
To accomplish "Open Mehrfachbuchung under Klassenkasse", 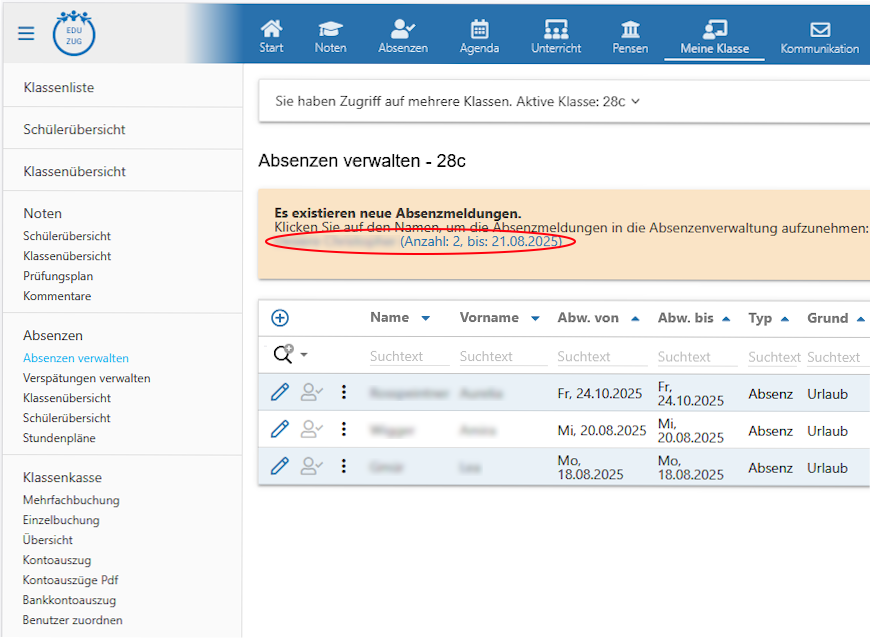I will 71,500.
